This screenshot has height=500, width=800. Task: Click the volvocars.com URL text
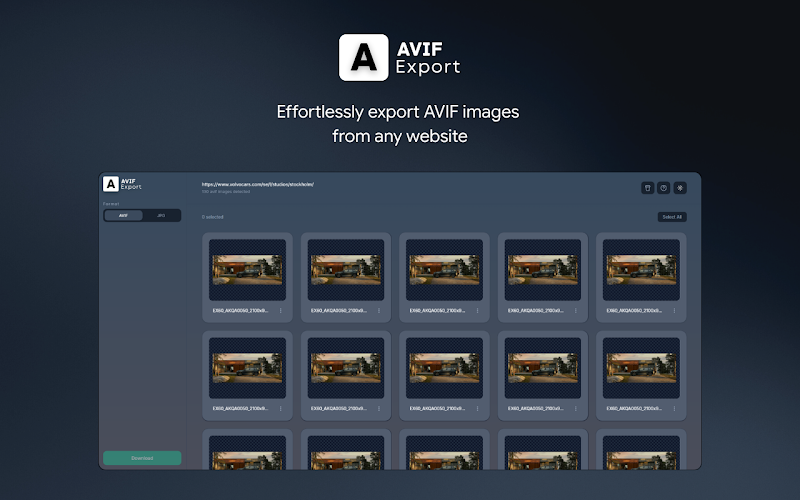pos(258,184)
